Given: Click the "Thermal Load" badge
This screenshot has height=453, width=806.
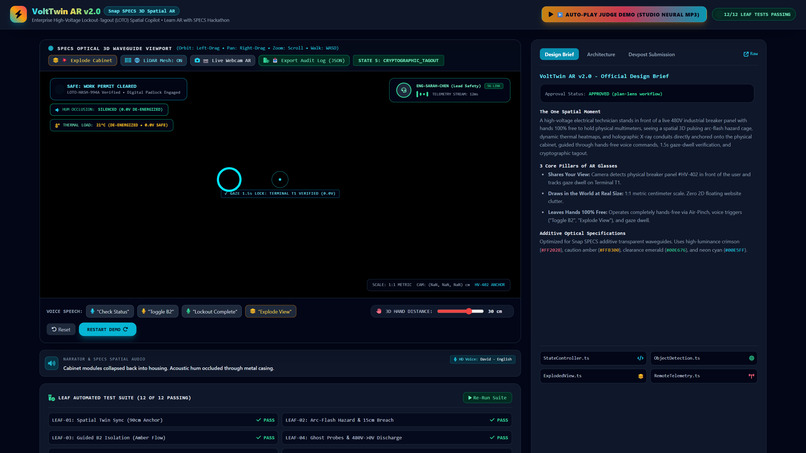Looking at the screenshot, I should tap(112, 125).
